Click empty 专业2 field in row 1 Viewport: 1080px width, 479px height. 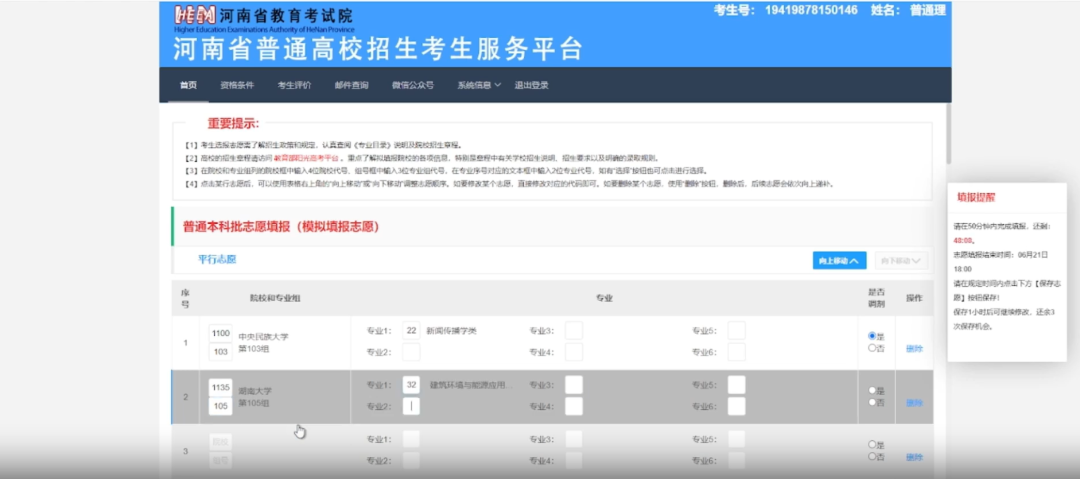[x=411, y=352]
